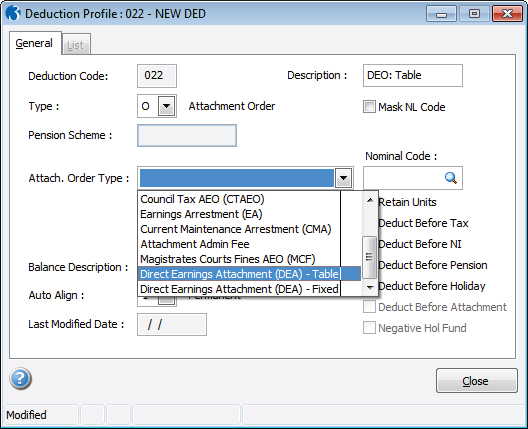Open the Type dropdown arrow
The height and width of the screenshot is (429, 528).
coord(166,106)
